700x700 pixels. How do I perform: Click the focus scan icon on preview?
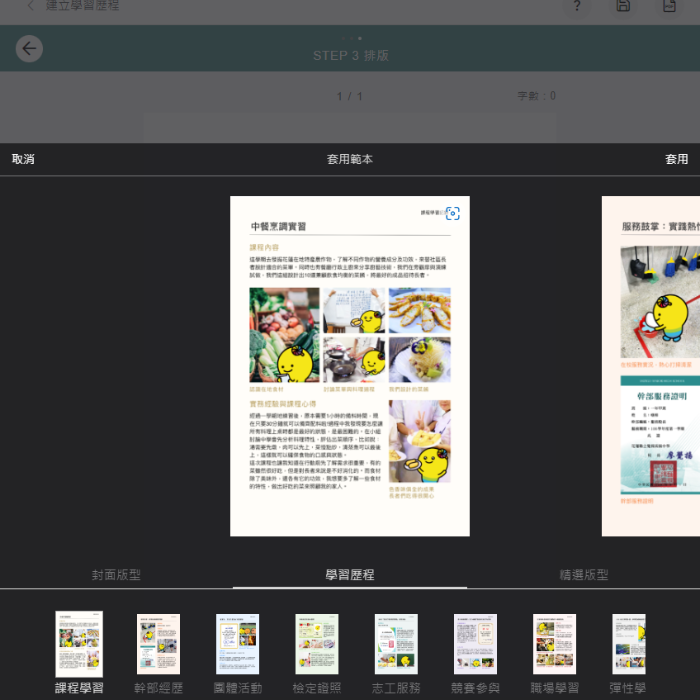453,213
